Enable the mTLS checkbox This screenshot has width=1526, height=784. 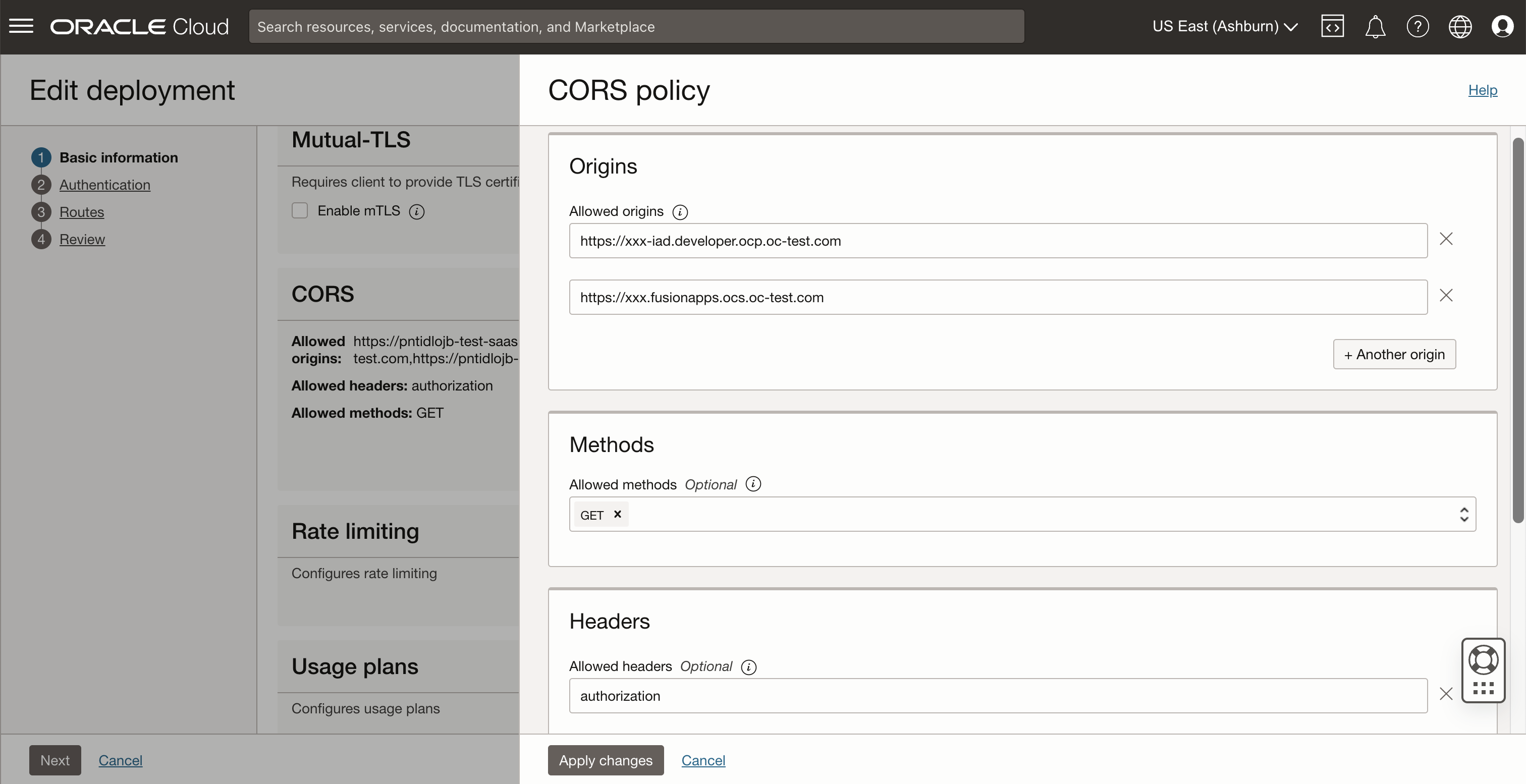click(300, 210)
